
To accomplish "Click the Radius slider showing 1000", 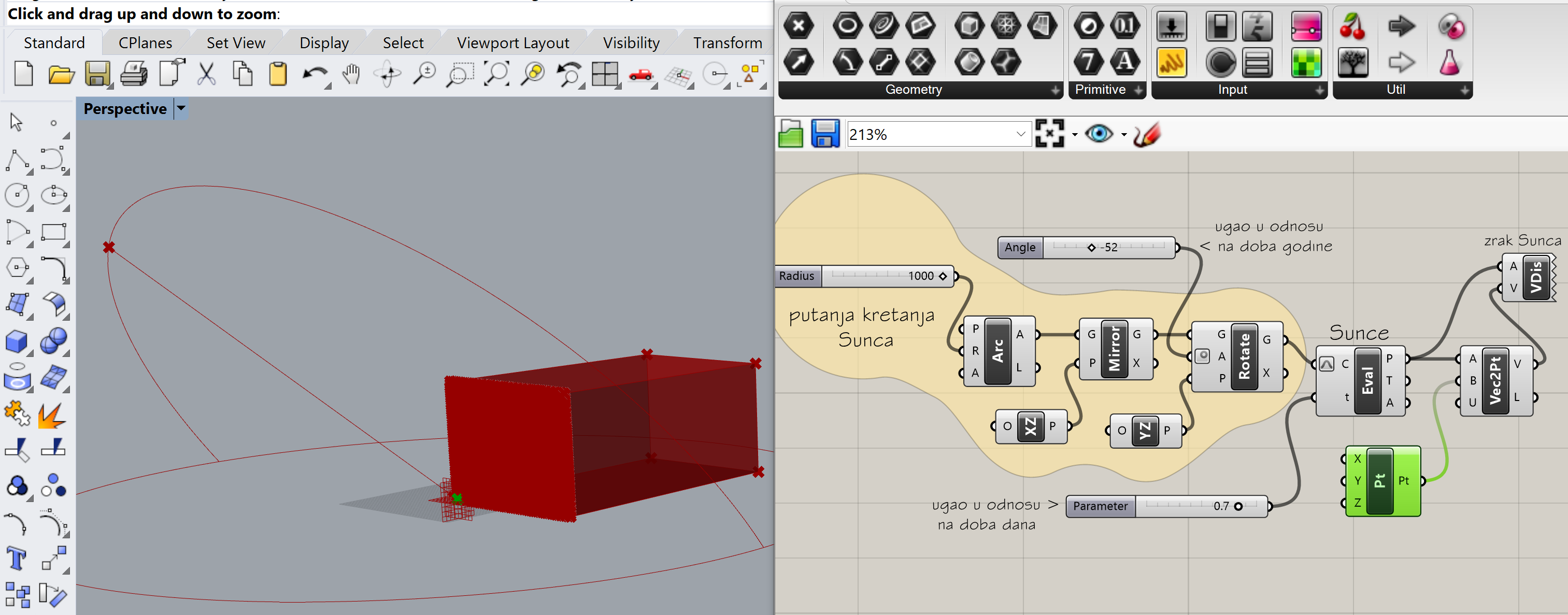I will tap(865, 276).
